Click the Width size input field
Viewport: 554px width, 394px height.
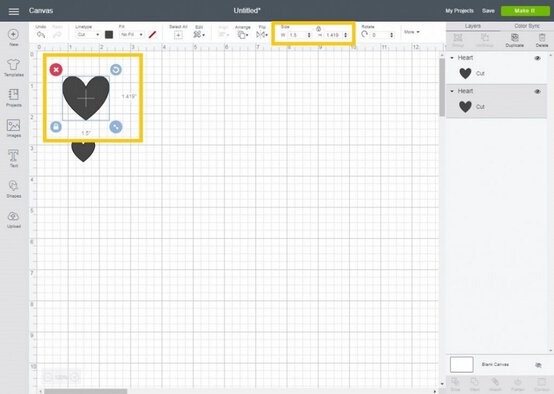point(297,35)
